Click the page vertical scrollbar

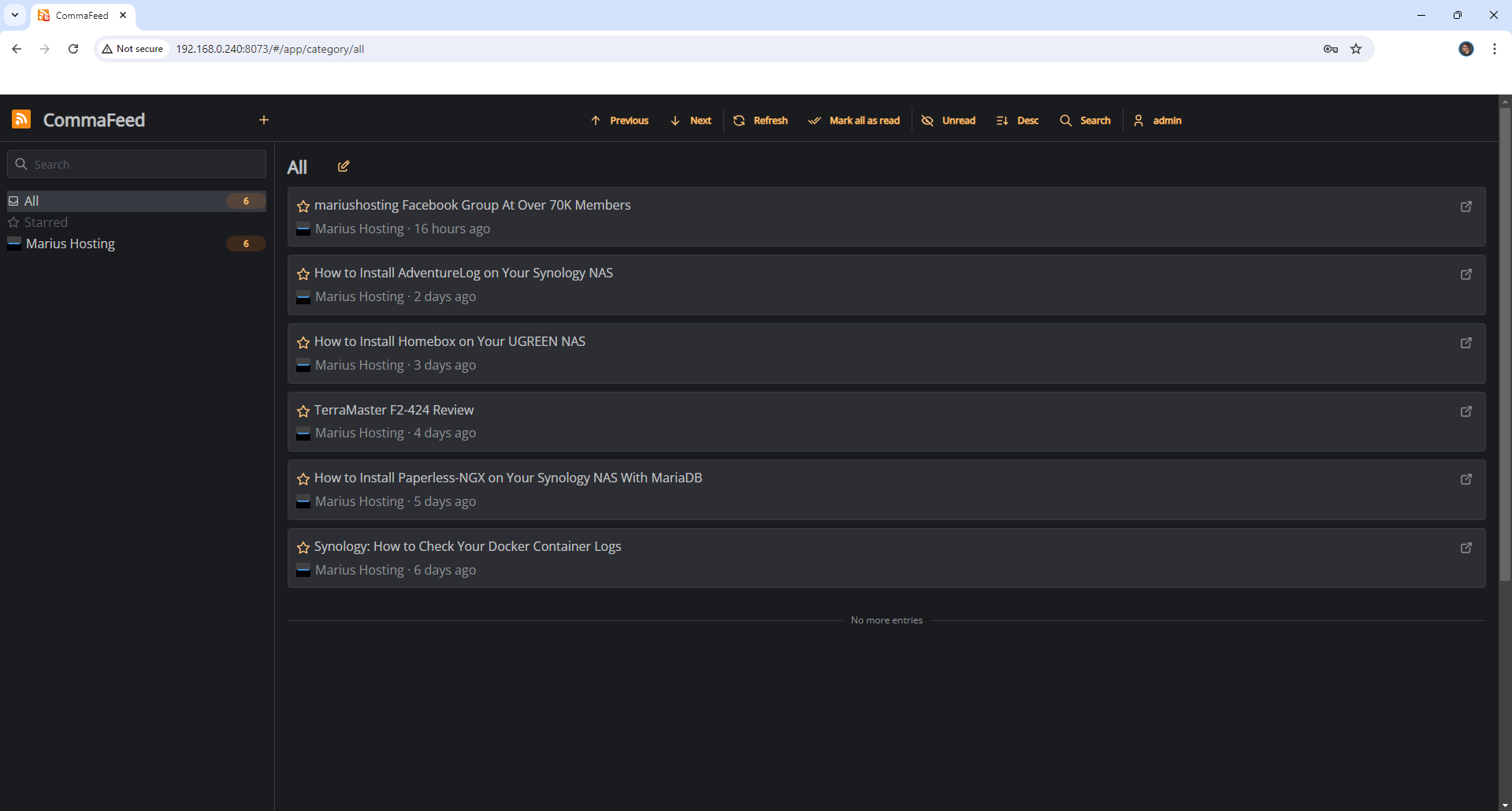(x=1505, y=344)
